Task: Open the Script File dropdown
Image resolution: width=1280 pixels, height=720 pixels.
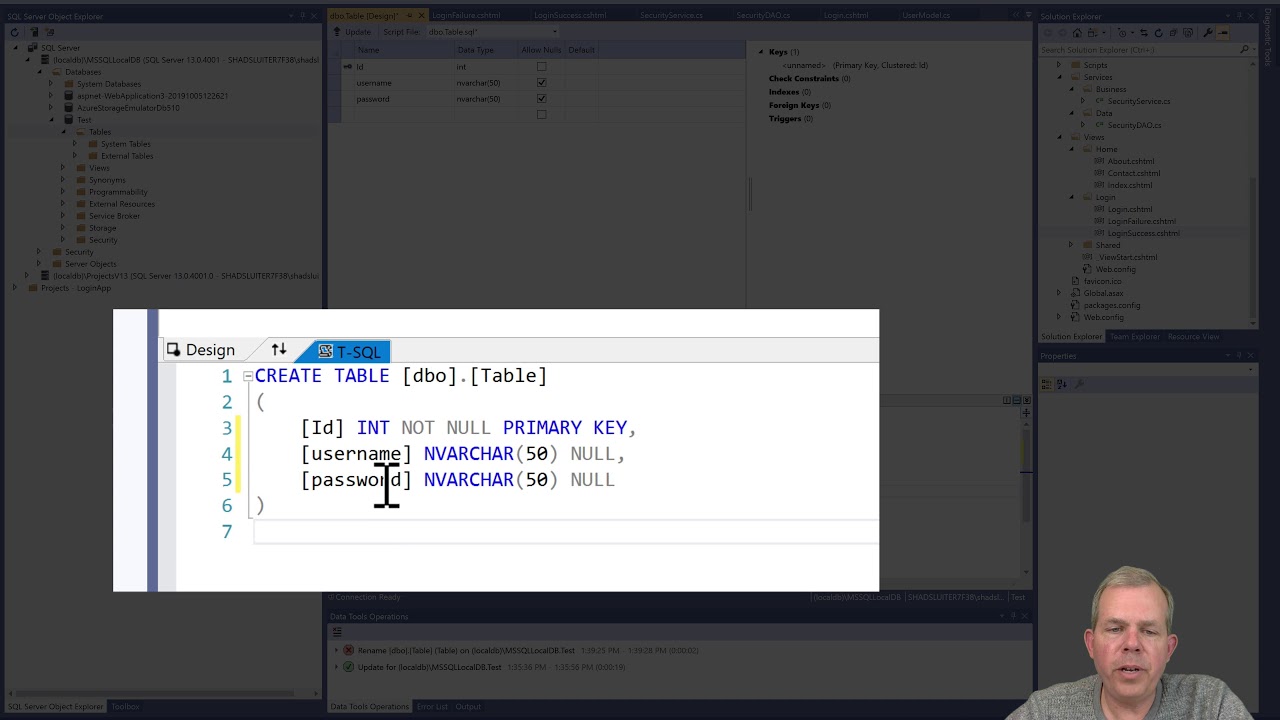Action: click(555, 32)
